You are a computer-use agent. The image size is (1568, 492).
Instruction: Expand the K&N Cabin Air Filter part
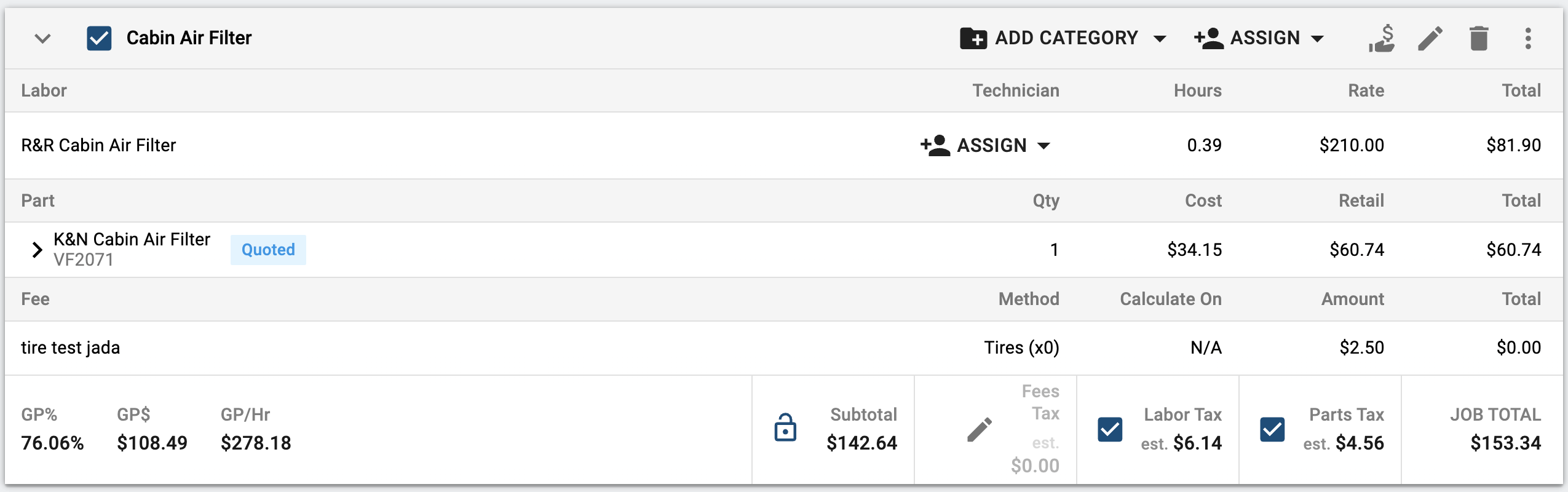pos(37,250)
